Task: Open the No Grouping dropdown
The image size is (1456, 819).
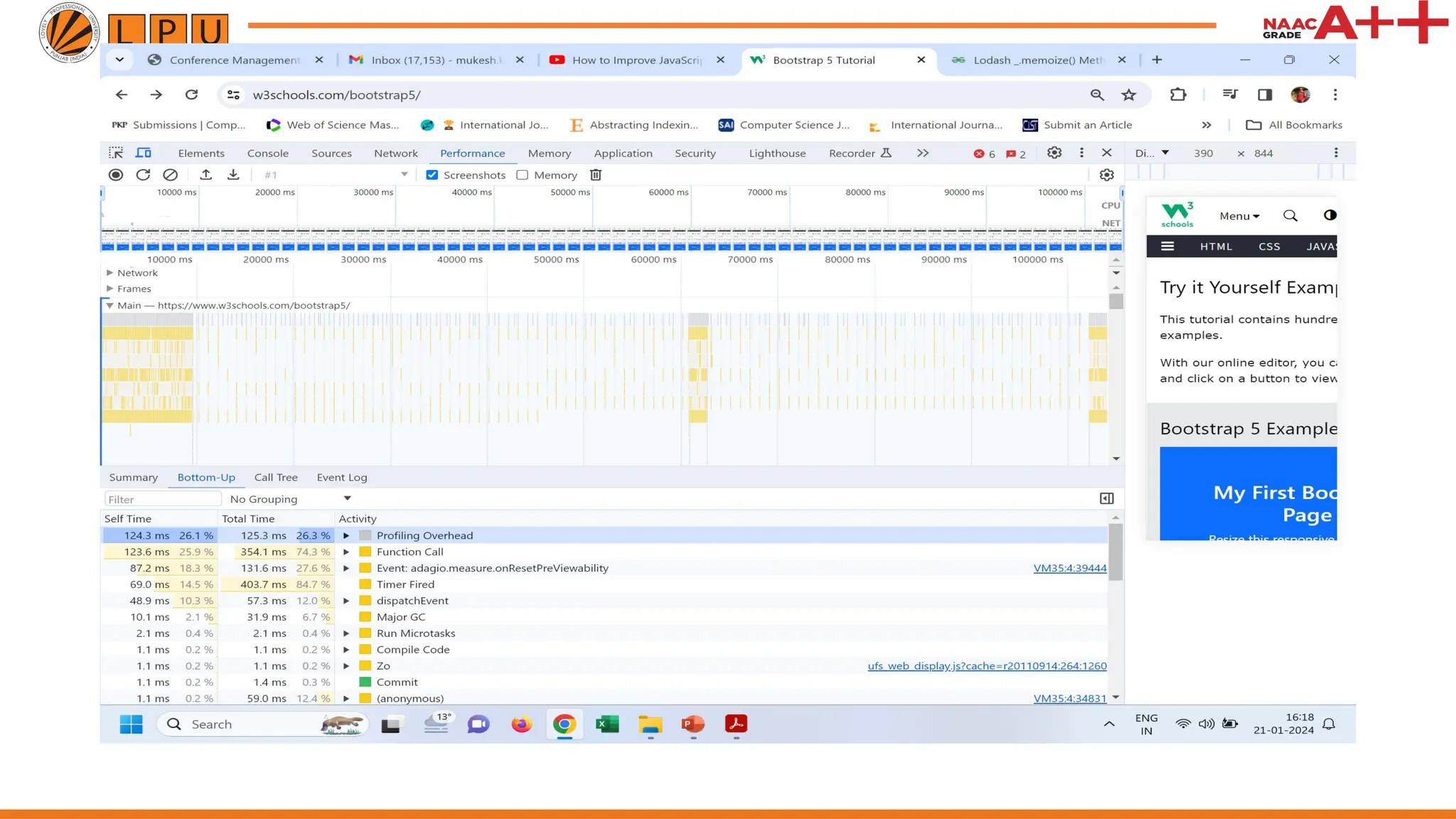Action: (290, 499)
